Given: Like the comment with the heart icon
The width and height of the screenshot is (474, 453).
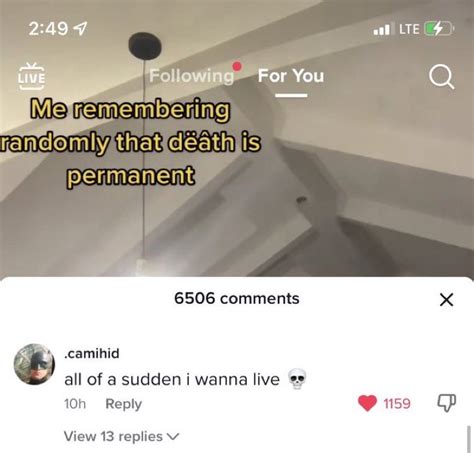Looking at the screenshot, I should 367,403.
